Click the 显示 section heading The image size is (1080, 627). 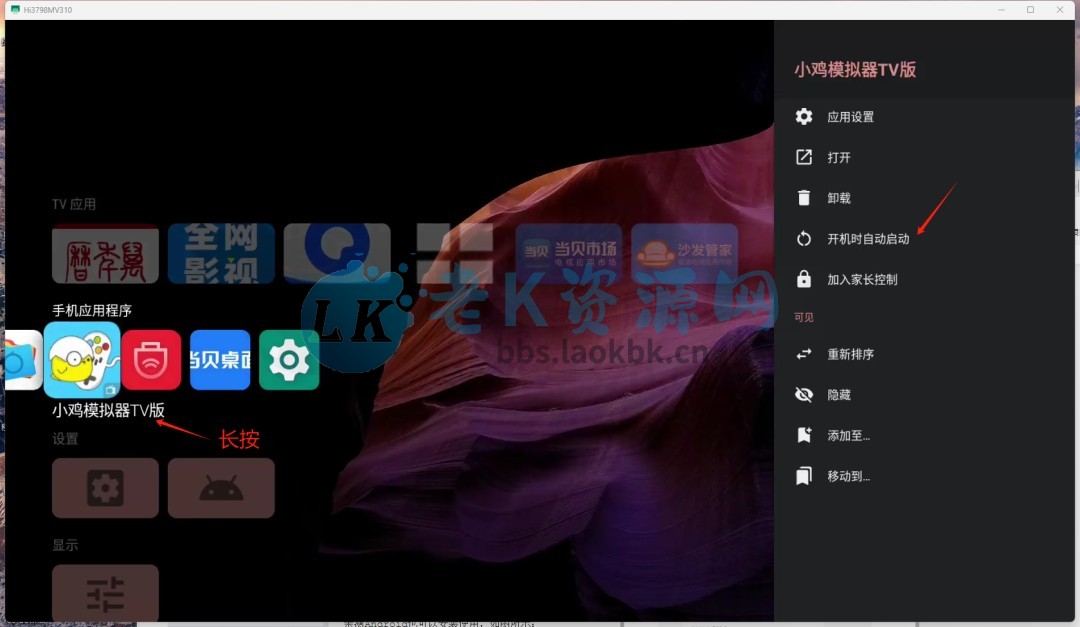65,545
